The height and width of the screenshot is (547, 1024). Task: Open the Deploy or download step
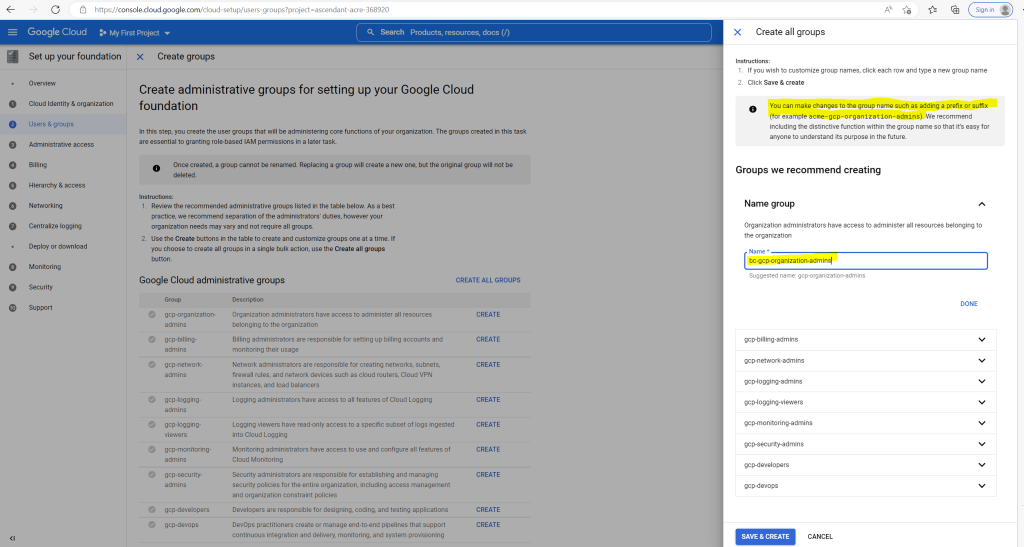(57, 247)
